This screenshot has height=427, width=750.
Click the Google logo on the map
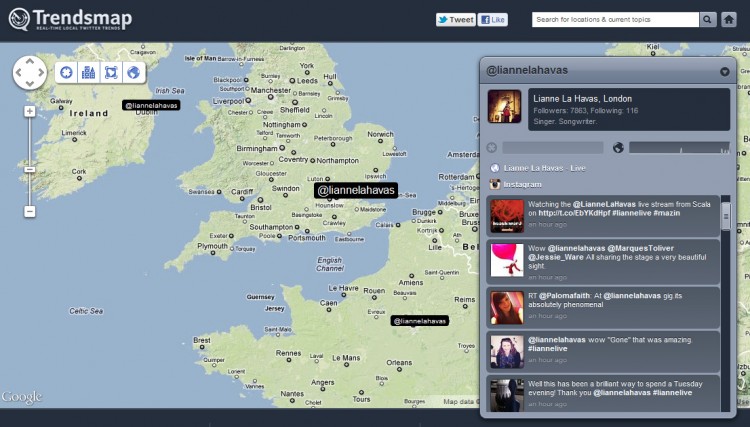[22, 397]
